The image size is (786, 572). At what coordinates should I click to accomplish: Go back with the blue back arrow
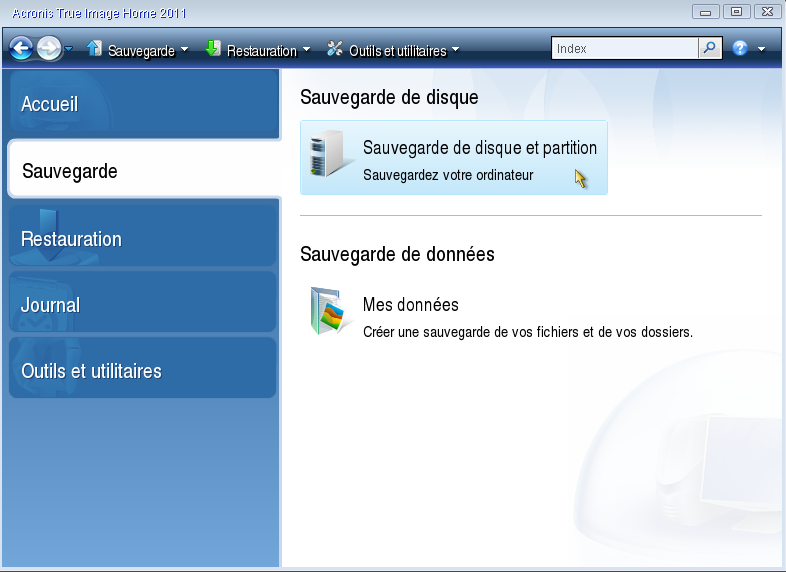coord(22,49)
